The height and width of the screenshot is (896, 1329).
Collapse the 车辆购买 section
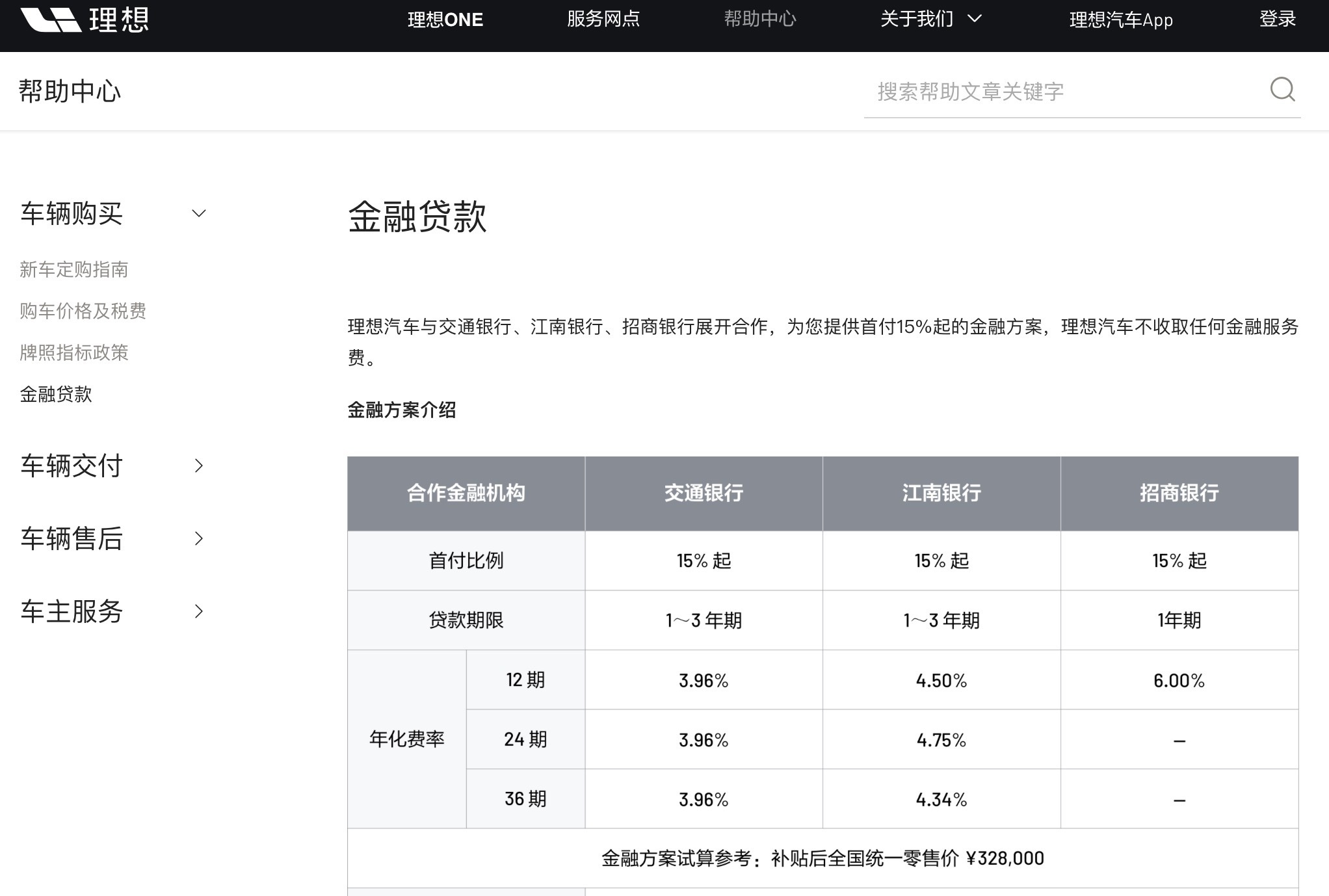click(198, 213)
